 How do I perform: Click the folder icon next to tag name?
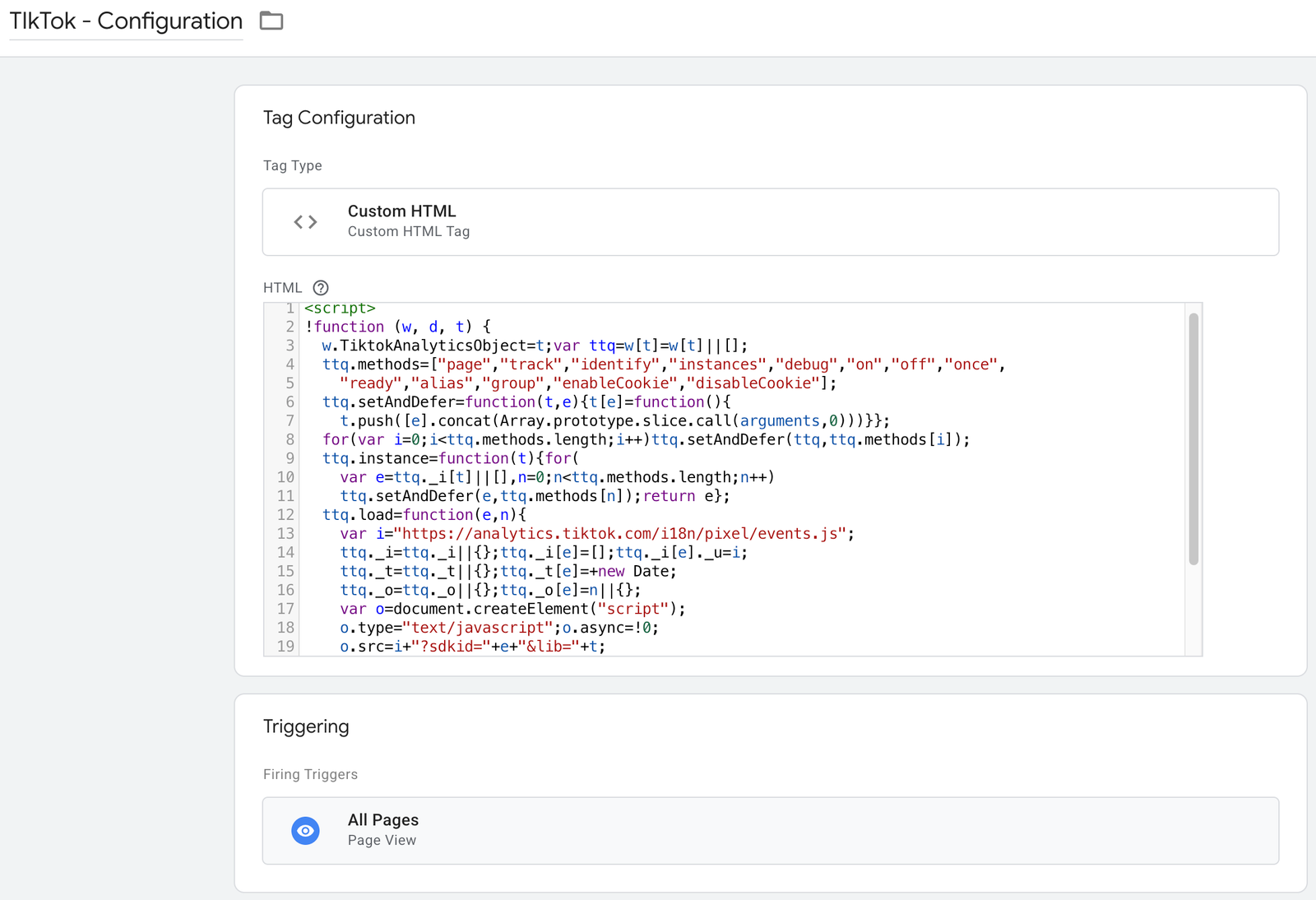(271, 21)
